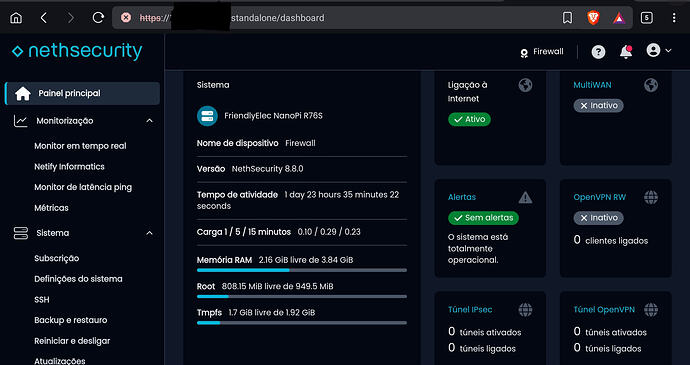
Task: Click the home icon beside Painel principal
Action: coord(22,93)
